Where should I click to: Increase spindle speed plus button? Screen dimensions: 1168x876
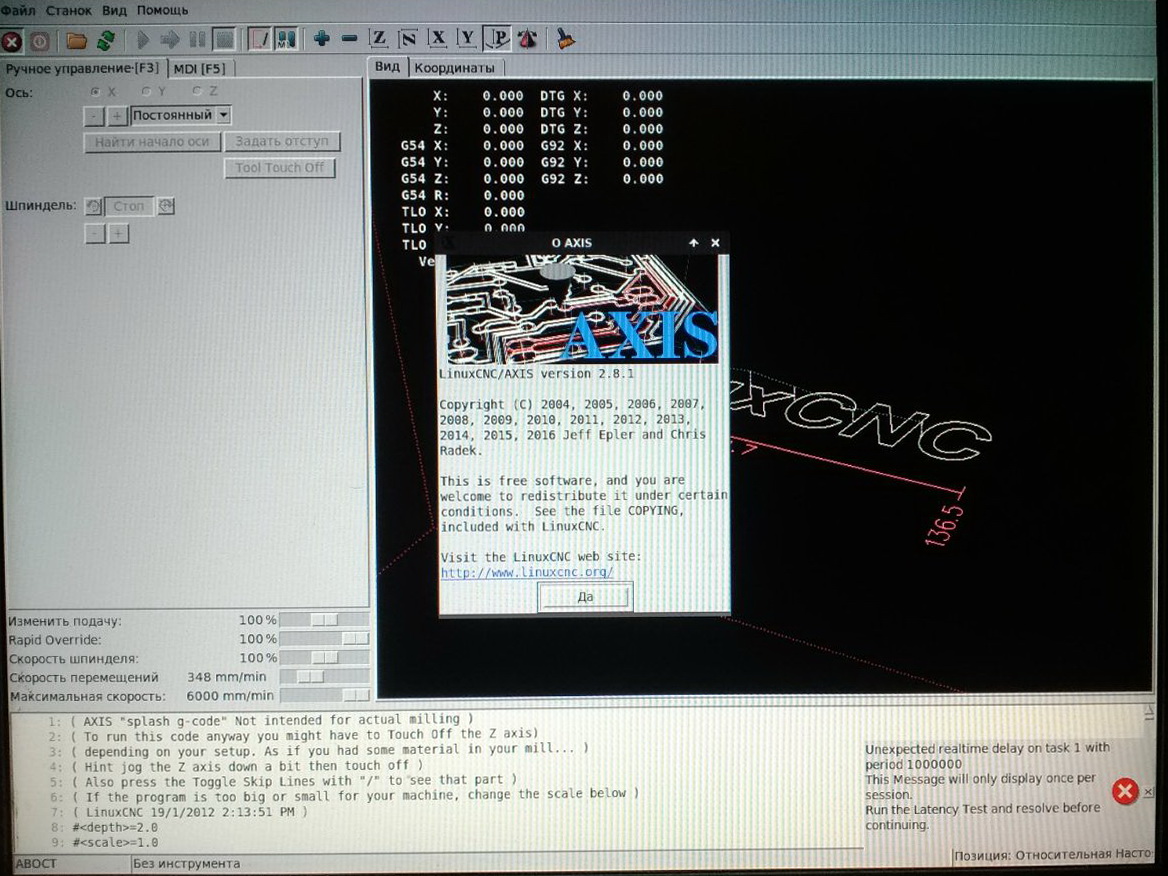(118, 234)
